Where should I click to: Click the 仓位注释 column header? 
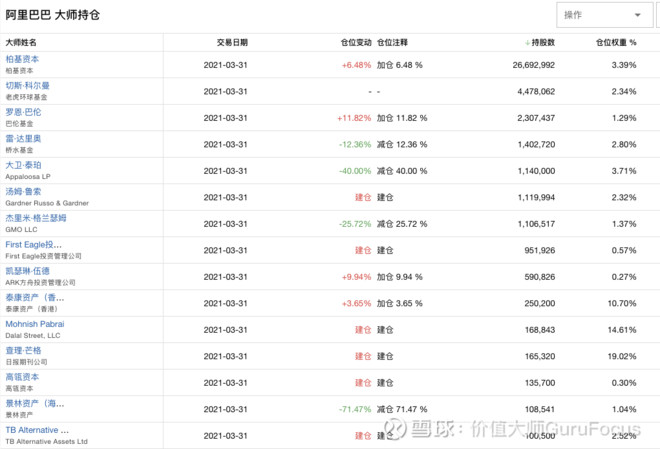point(392,43)
